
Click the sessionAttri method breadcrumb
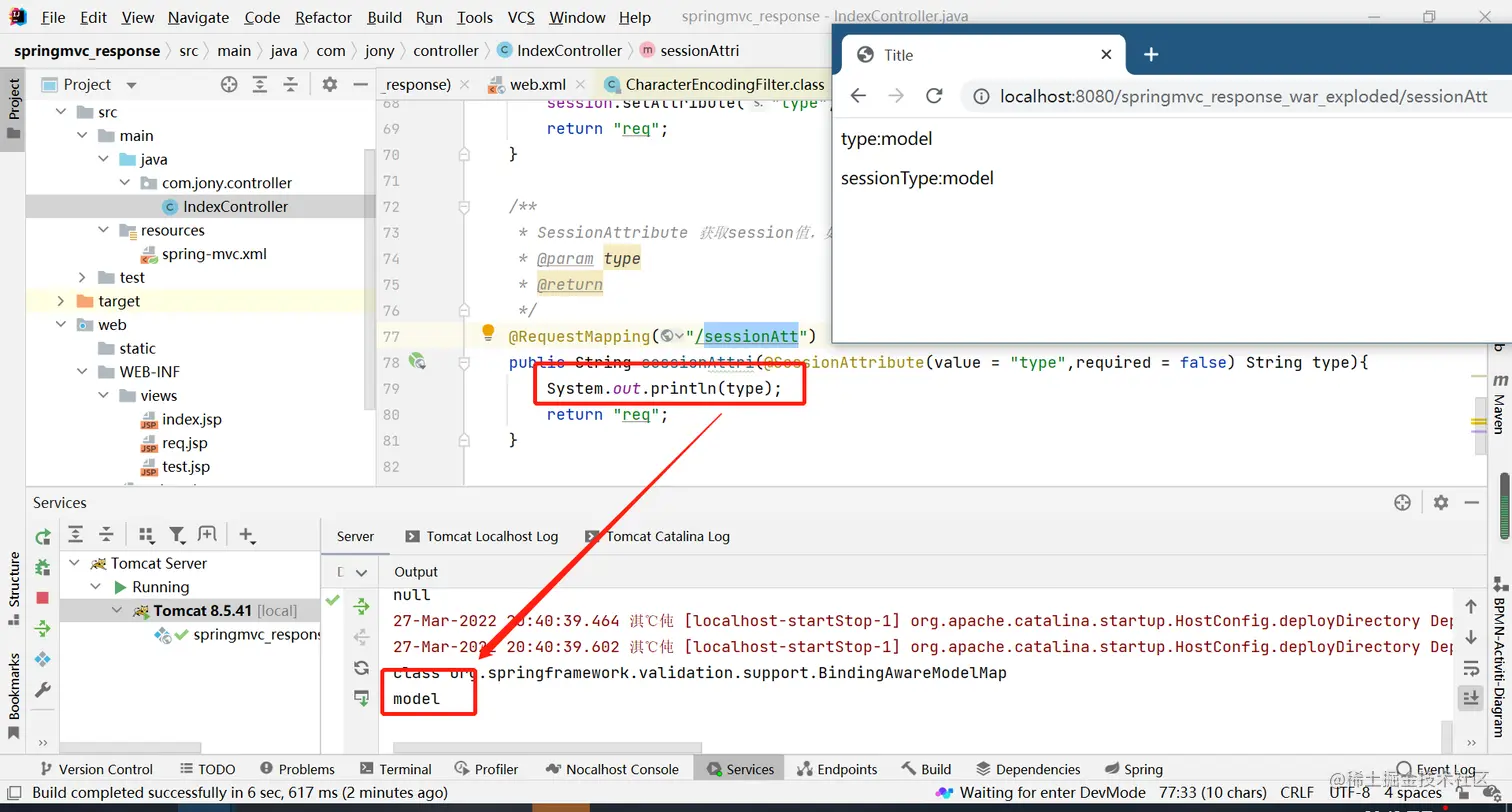pos(689,51)
